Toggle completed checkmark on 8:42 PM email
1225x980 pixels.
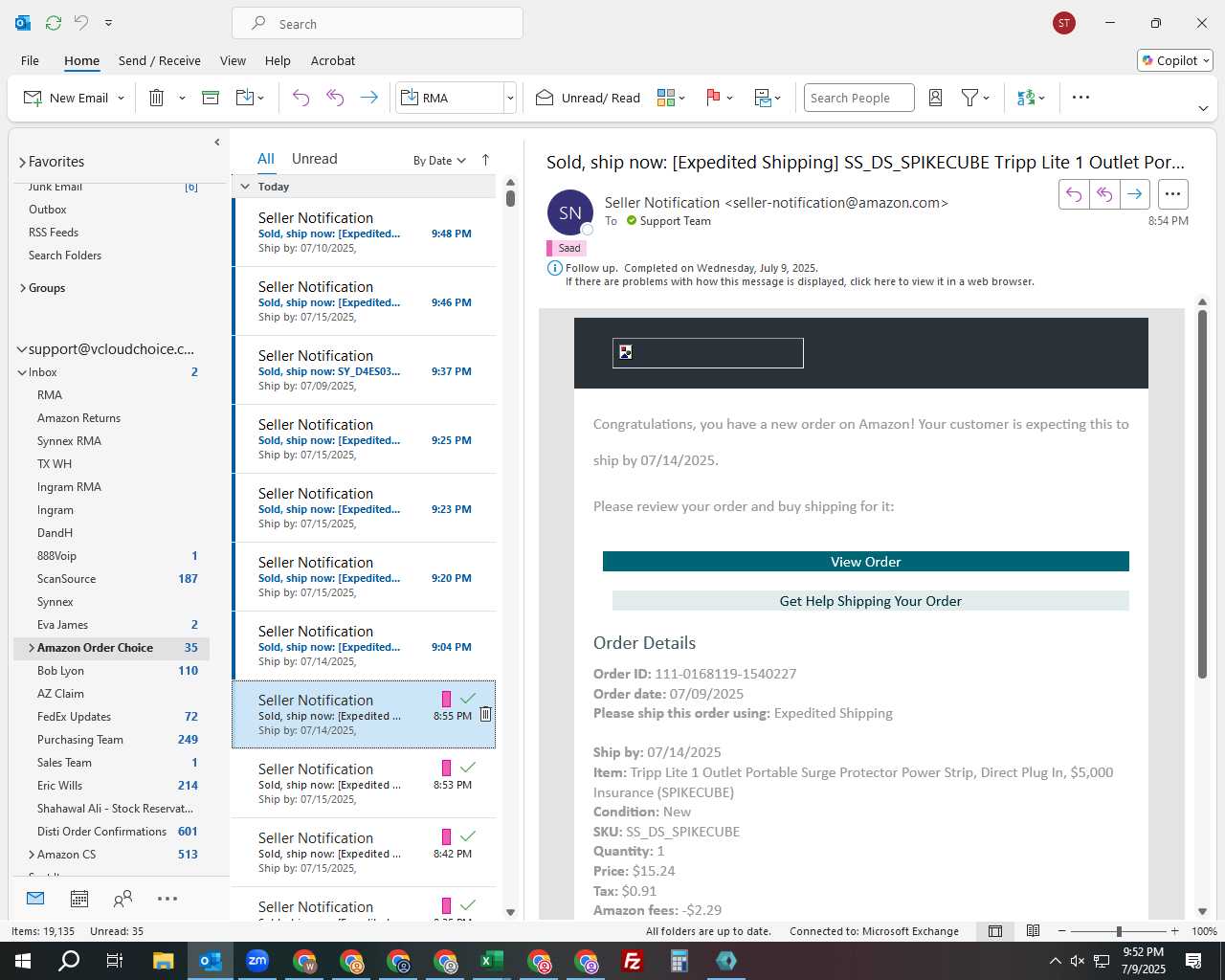coord(468,836)
